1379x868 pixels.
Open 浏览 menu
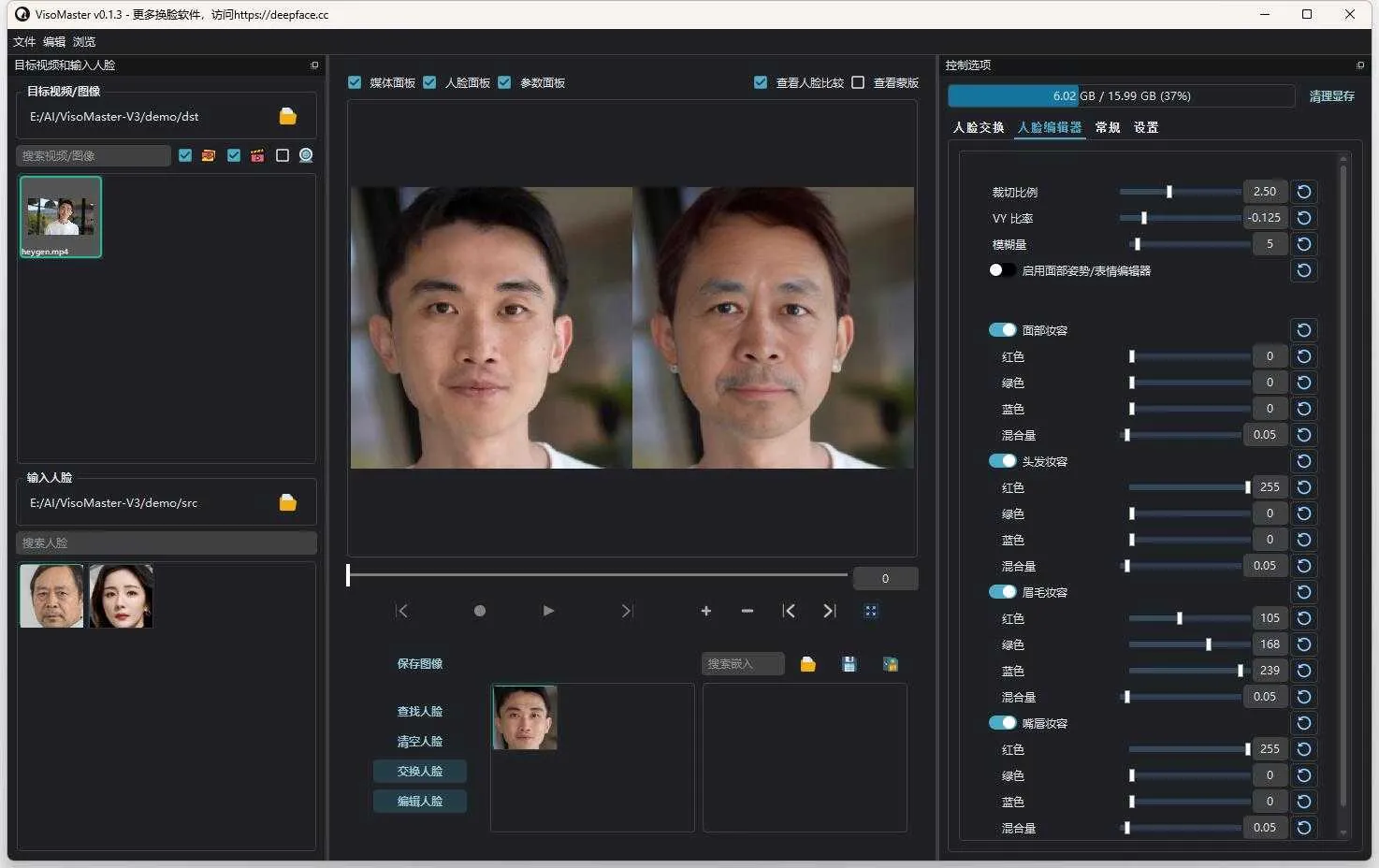[x=84, y=42]
